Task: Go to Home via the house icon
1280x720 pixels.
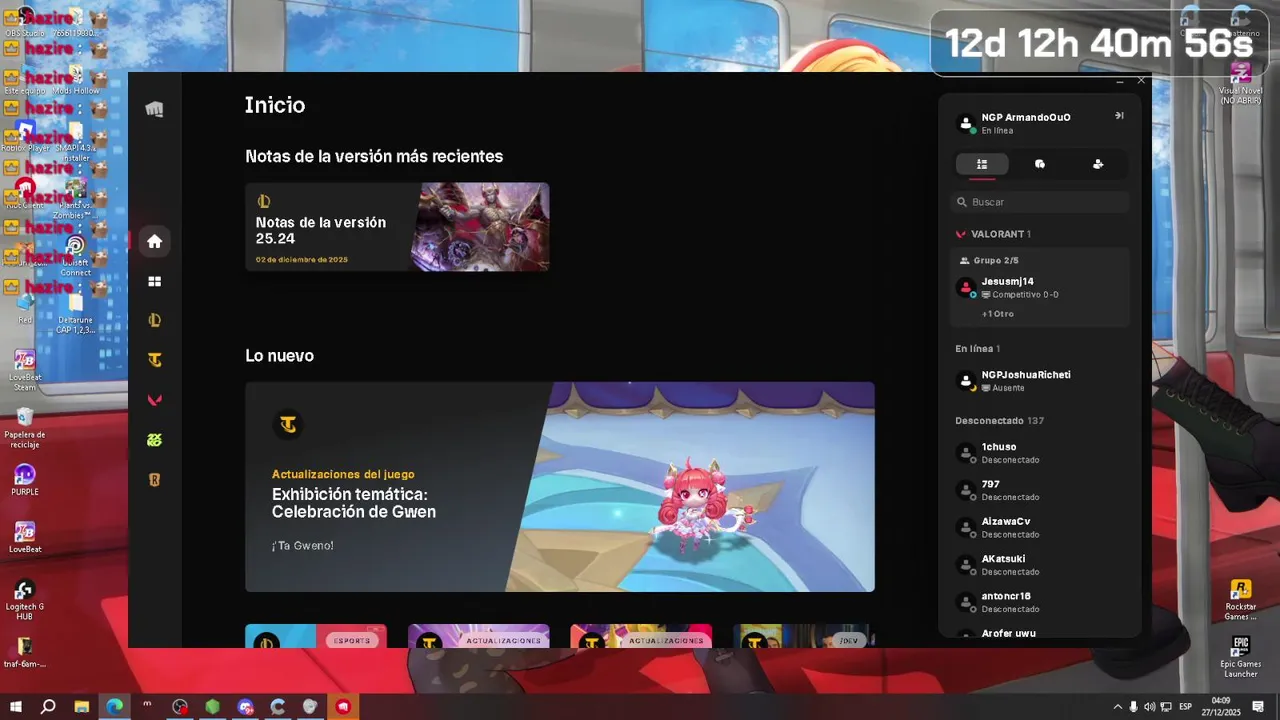Action: [154, 241]
